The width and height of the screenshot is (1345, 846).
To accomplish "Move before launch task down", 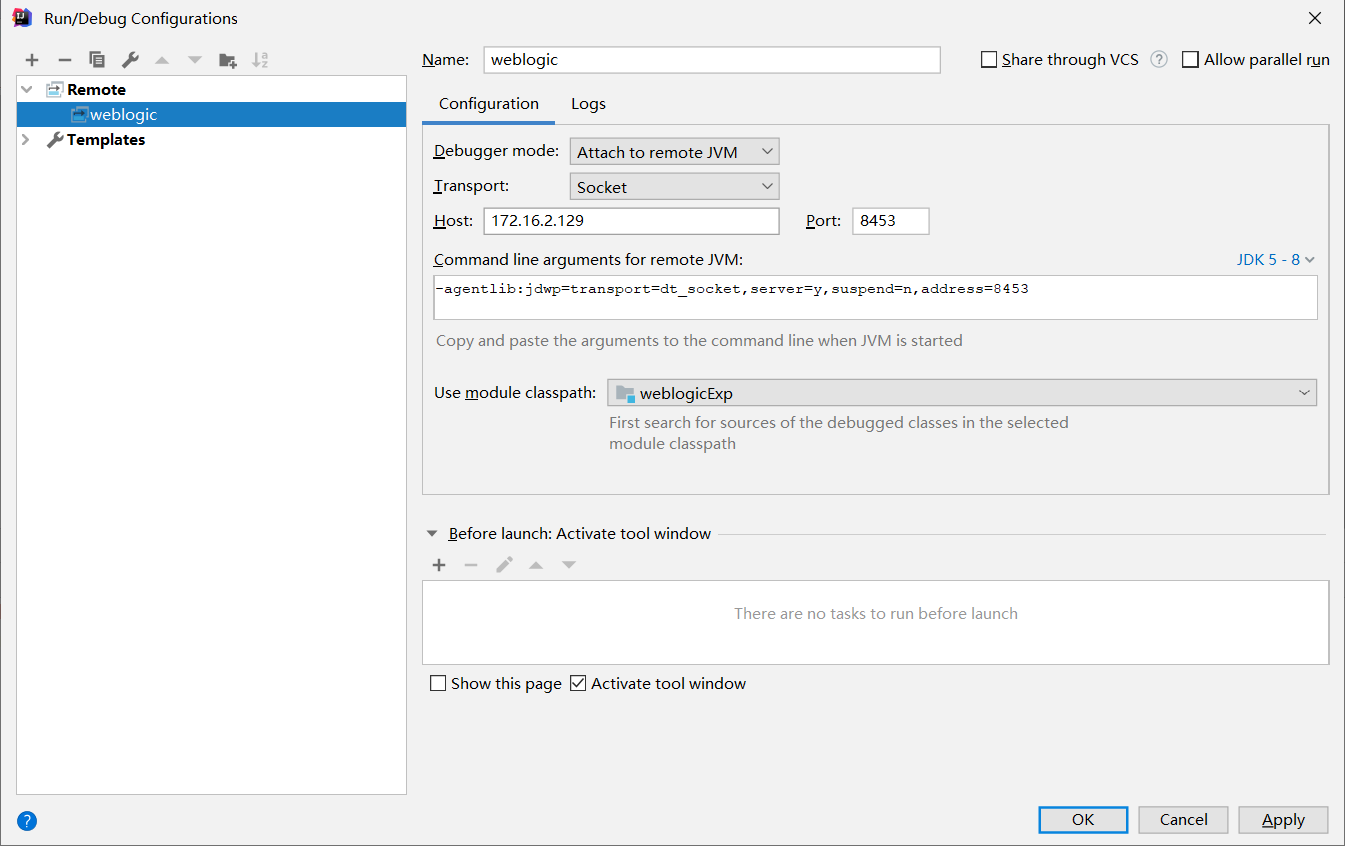I will tap(569, 565).
